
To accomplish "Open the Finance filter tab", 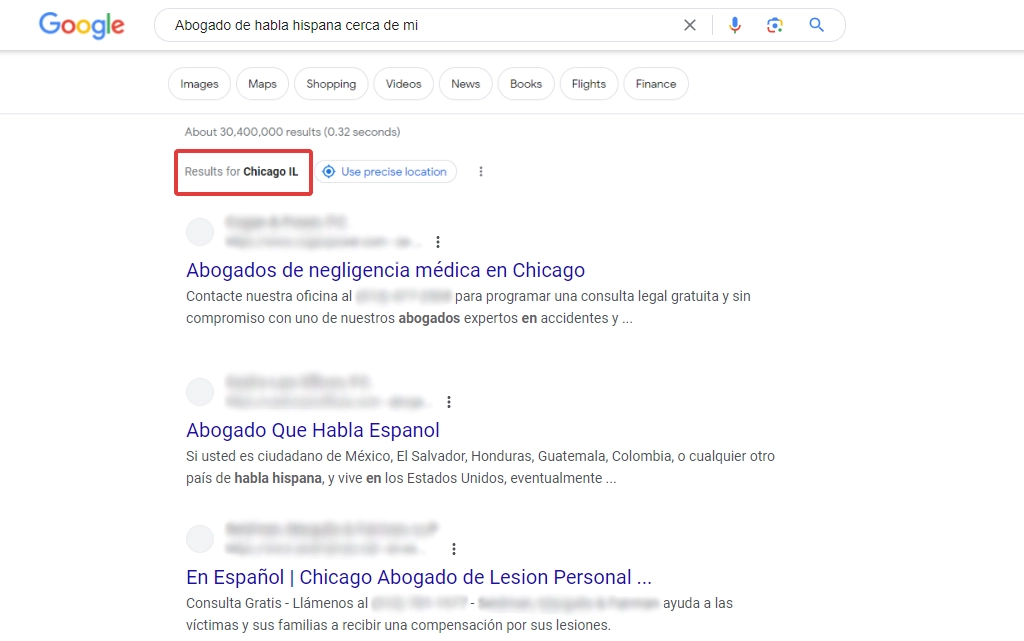I will (x=656, y=84).
